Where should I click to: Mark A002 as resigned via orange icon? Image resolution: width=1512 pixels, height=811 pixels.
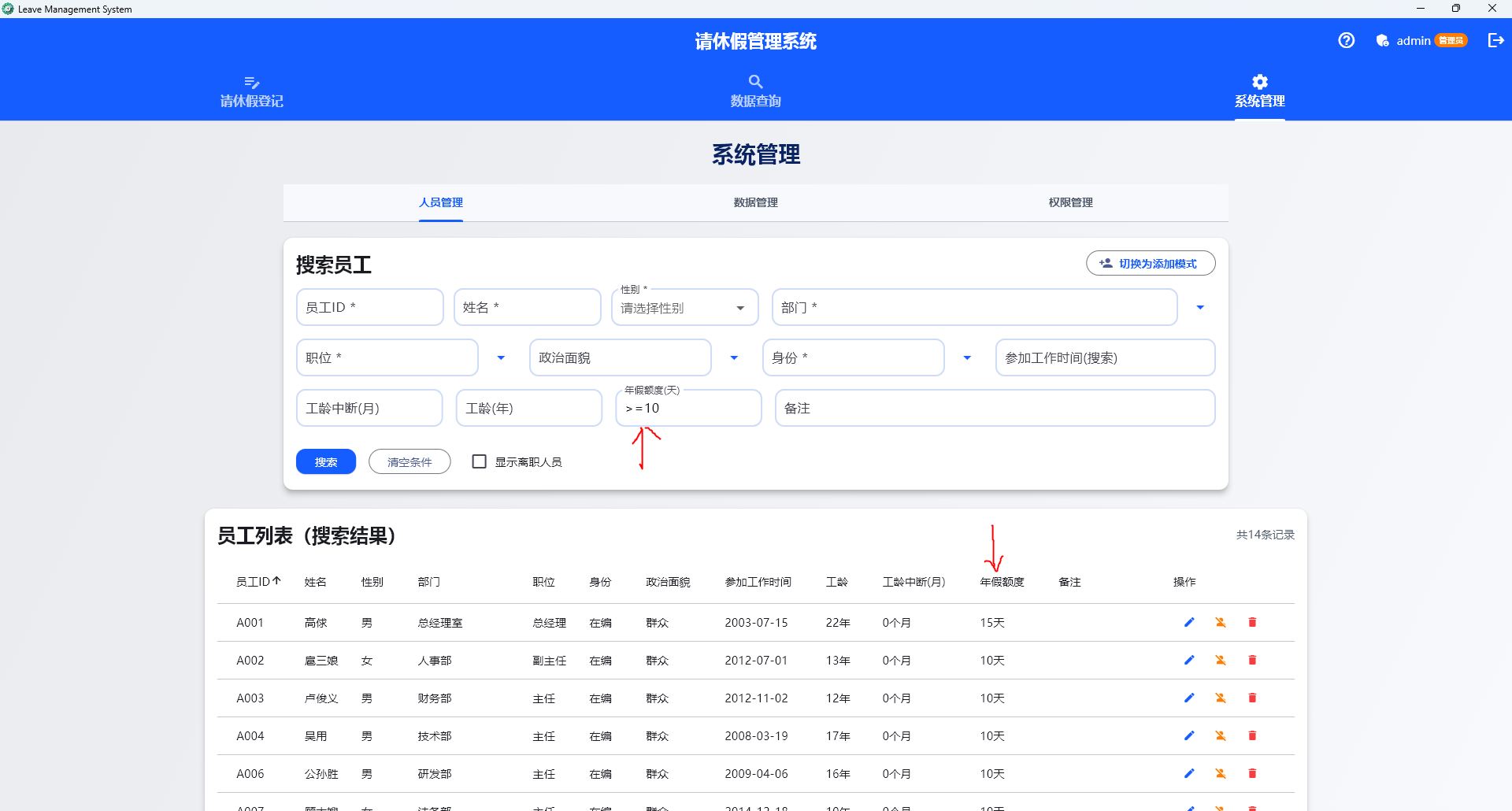[x=1221, y=660]
